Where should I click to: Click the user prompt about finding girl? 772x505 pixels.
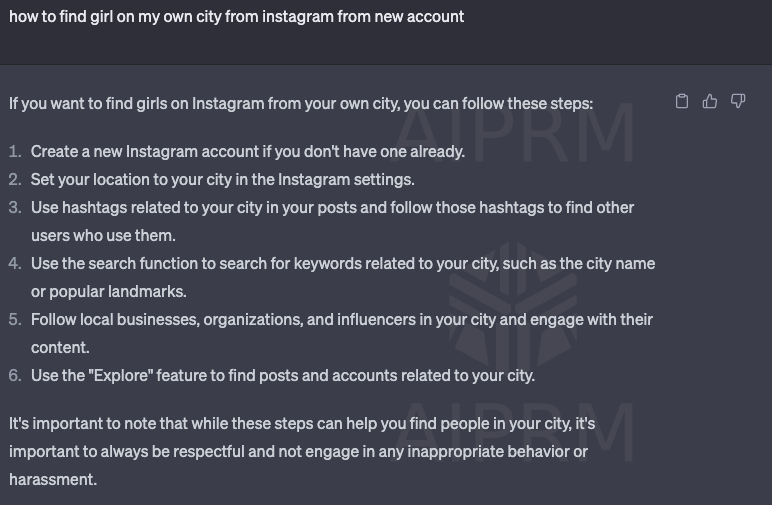[236, 17]
